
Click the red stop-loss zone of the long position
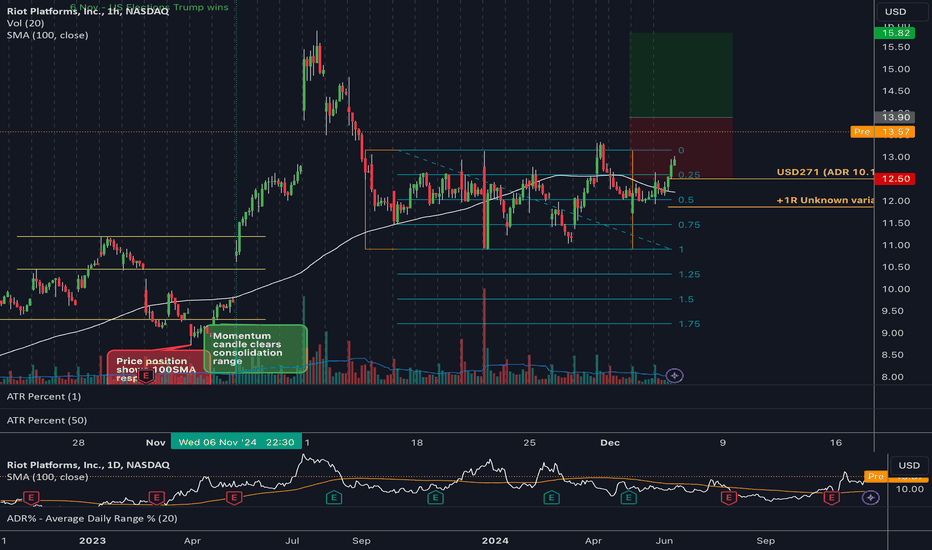pos(681,148)
